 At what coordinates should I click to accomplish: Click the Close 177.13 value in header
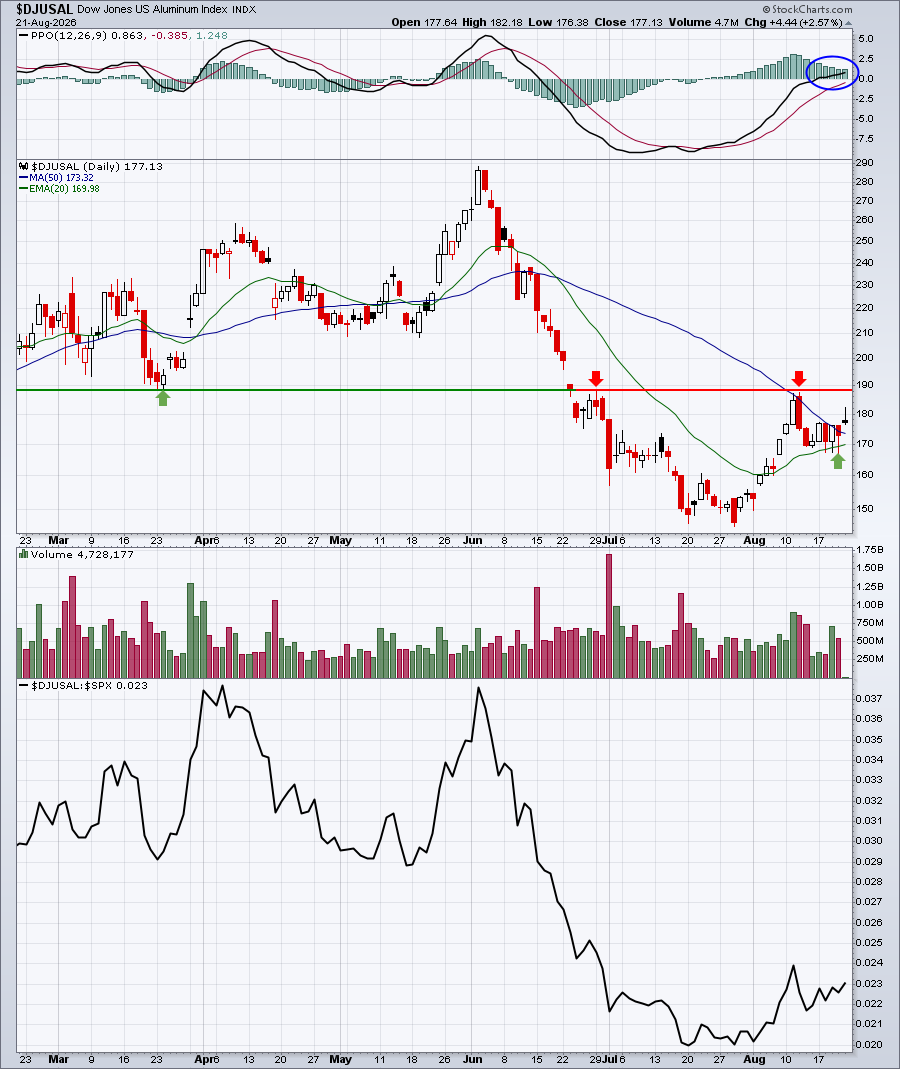pos(628,22)
